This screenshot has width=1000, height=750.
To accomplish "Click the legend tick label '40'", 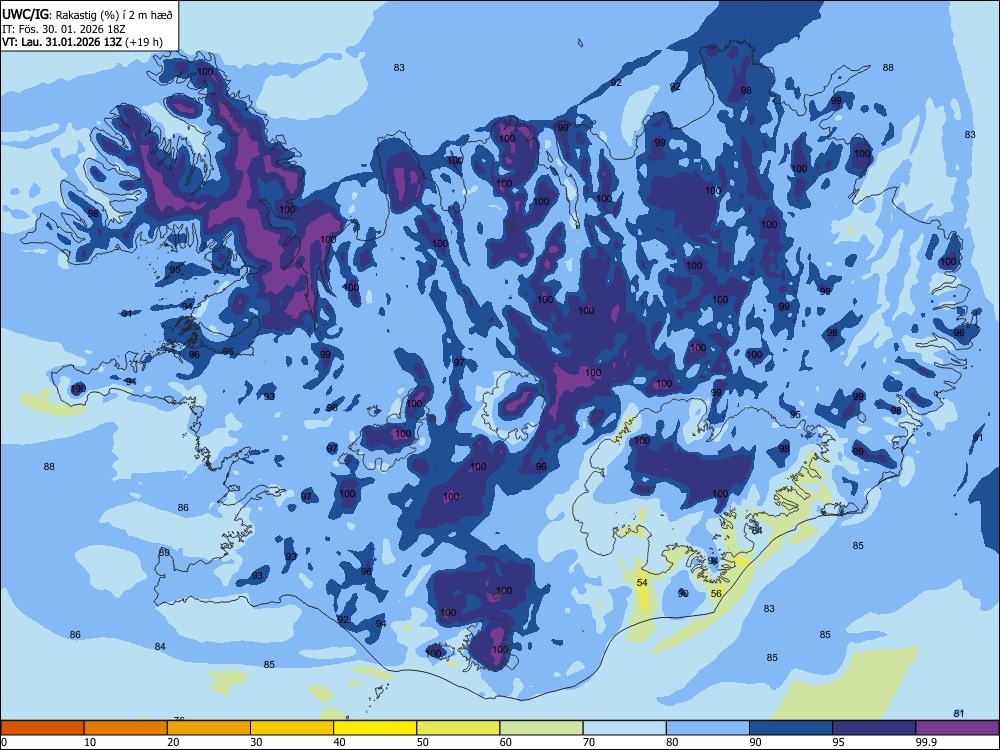I will pos(340,742).
